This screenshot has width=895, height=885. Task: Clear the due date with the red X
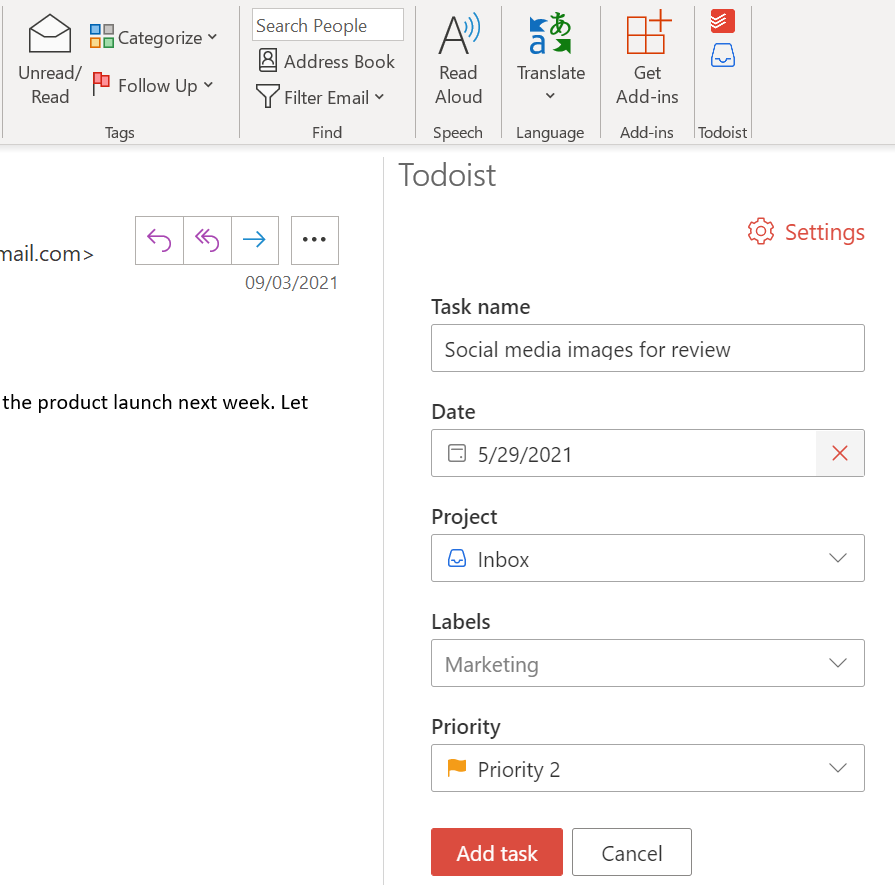[839, 453]
